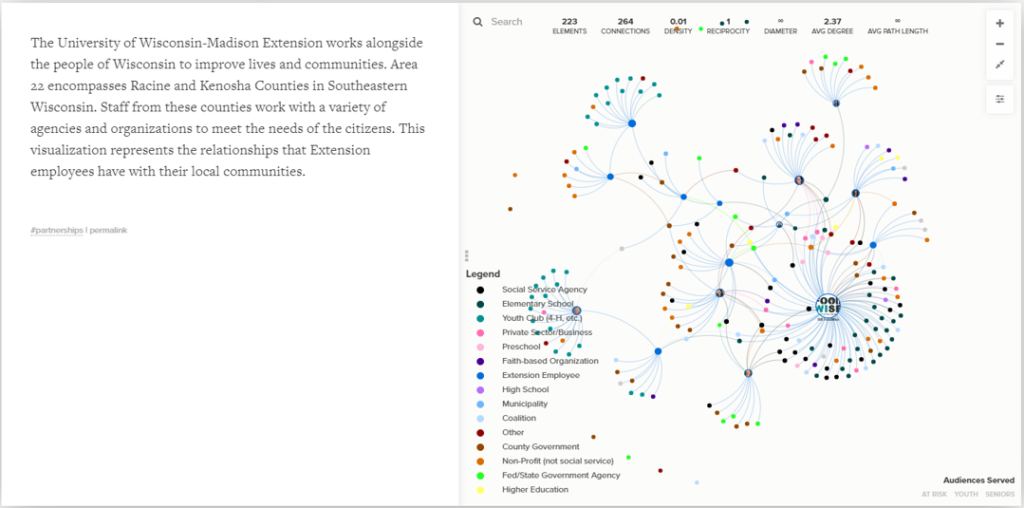Click the Youth Club legend swatch
This screenshot has width=1024, height=508.
(481, 318)
